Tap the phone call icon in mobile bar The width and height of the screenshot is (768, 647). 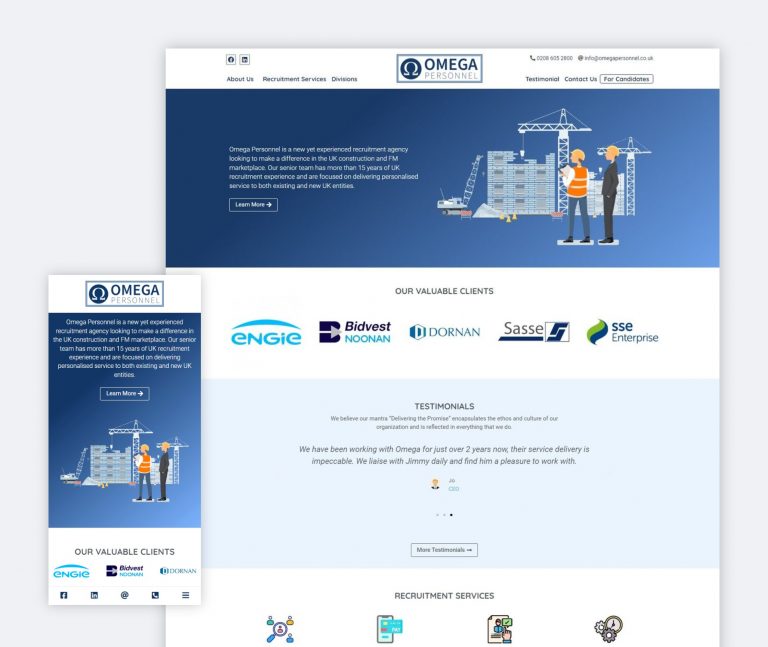(155, 595)
